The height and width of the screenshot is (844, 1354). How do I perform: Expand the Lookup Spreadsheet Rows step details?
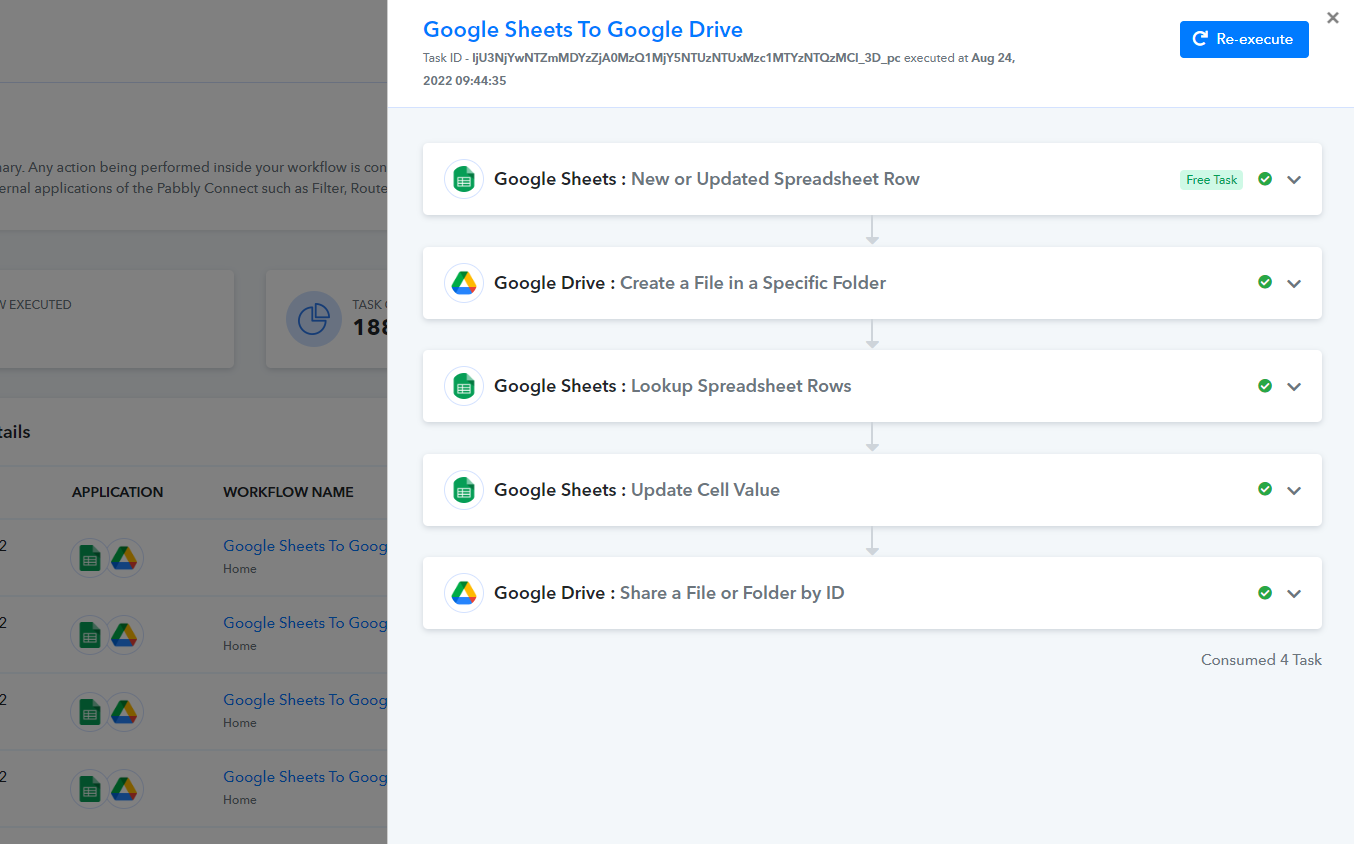click(1294, 387)
